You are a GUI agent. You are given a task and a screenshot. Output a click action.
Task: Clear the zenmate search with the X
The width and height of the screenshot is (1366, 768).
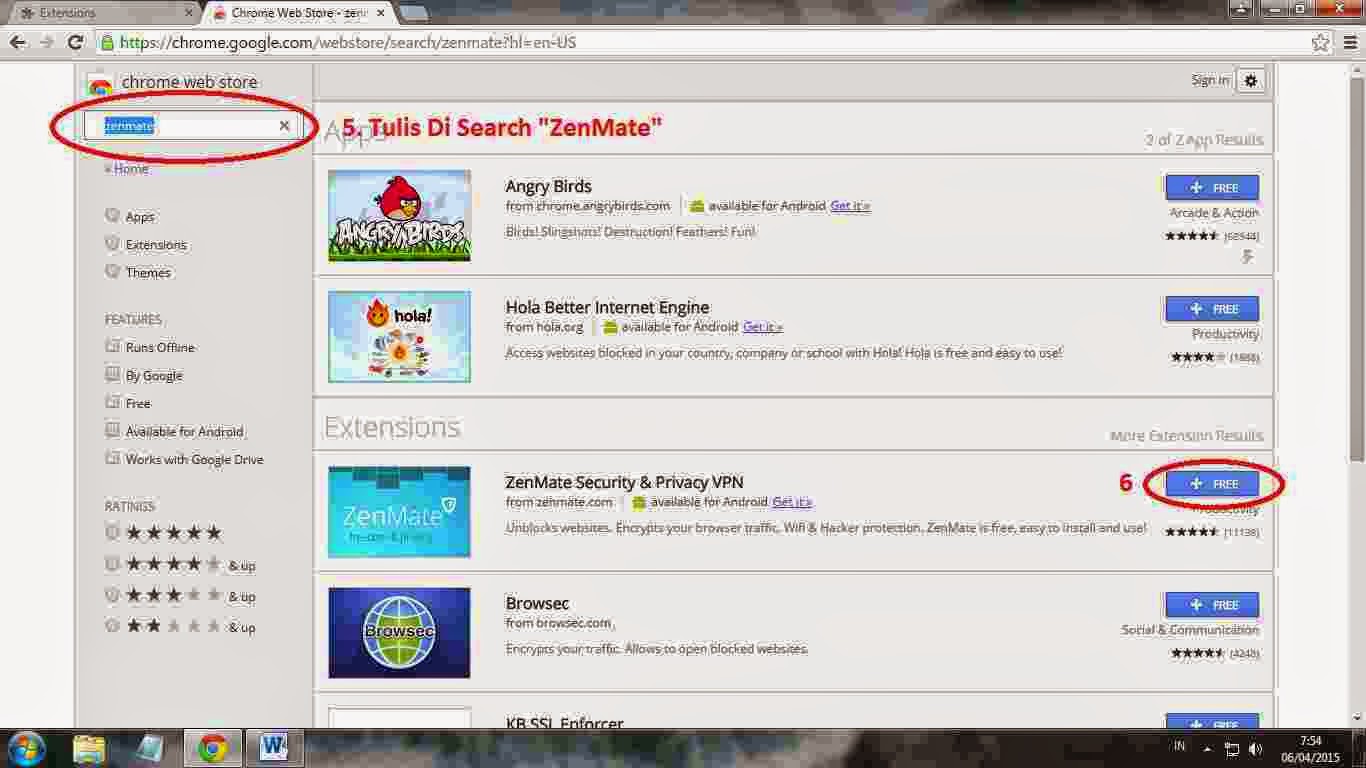[x=284, y=126]
